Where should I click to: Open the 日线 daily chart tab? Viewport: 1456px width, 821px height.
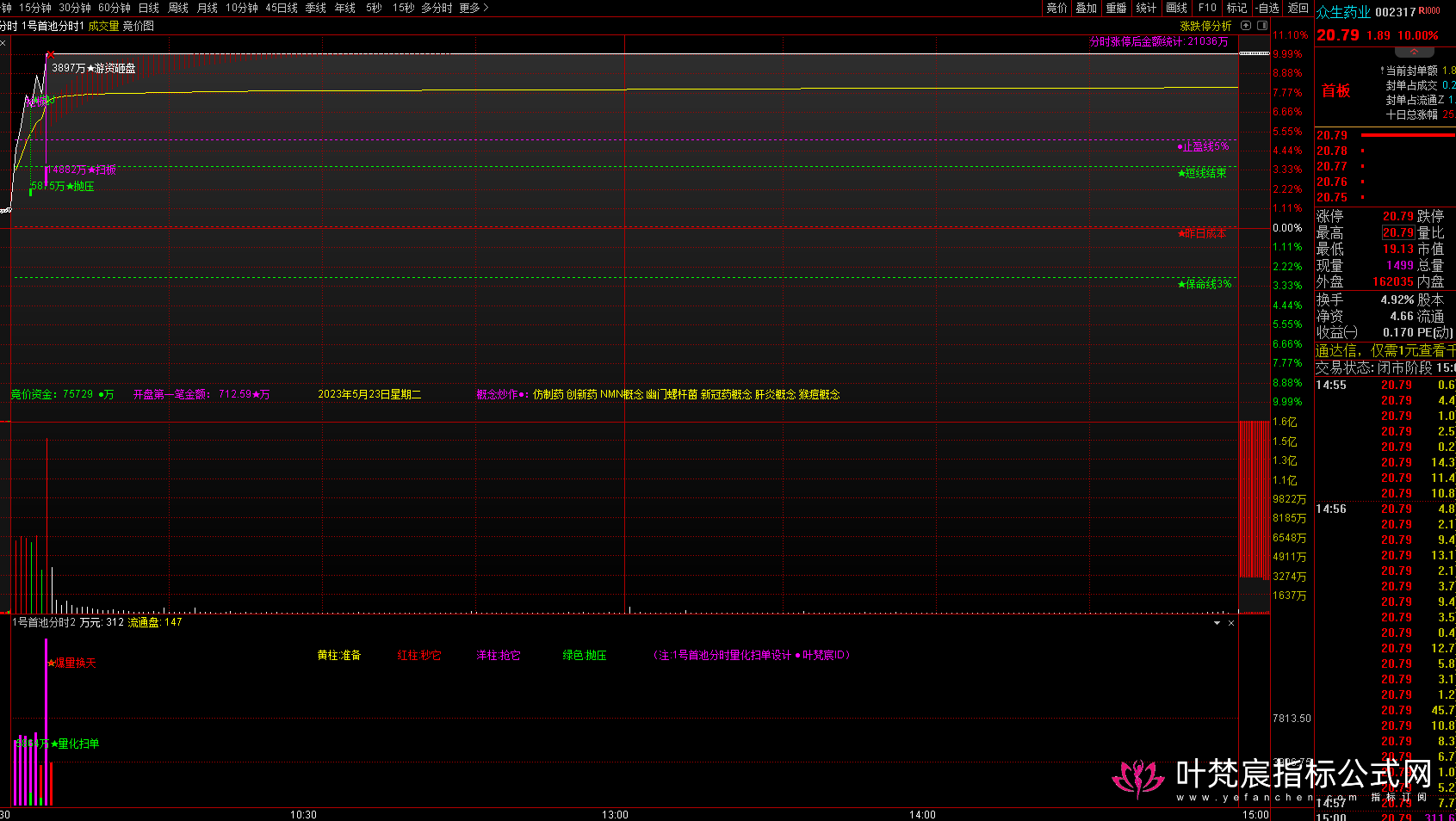tap(149, 8)
